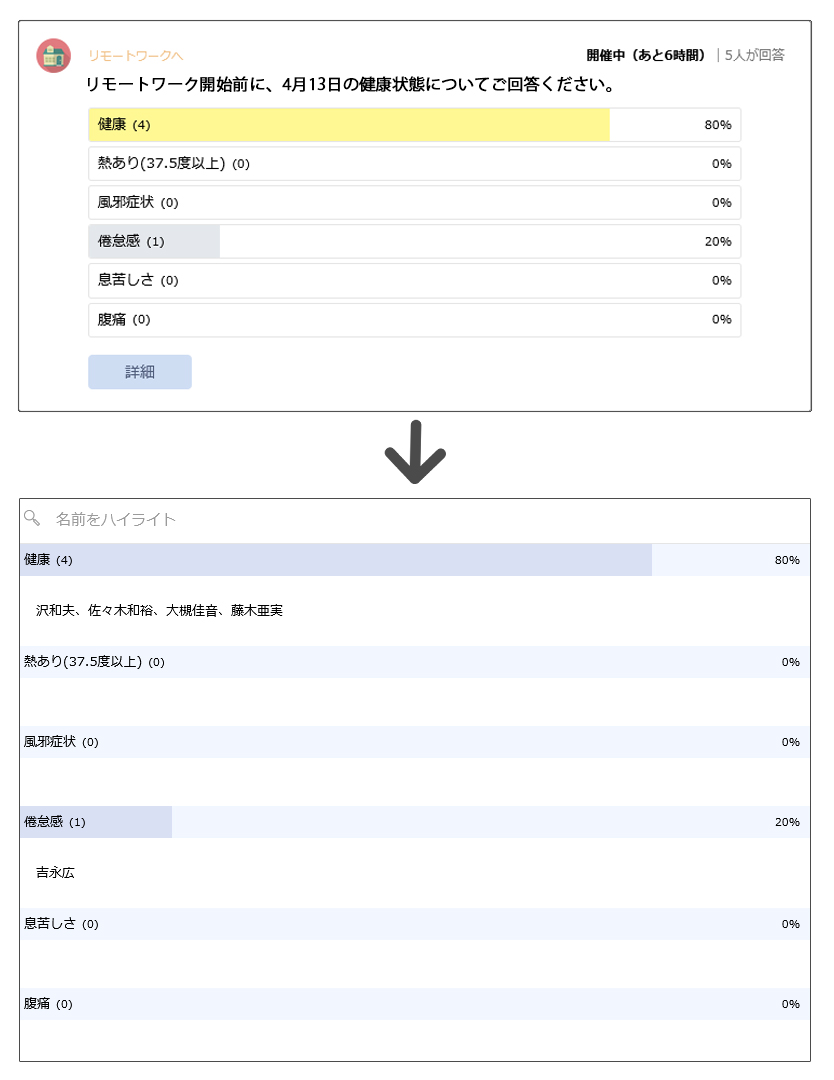Click the respondent name 吉永広

[55, 873]
